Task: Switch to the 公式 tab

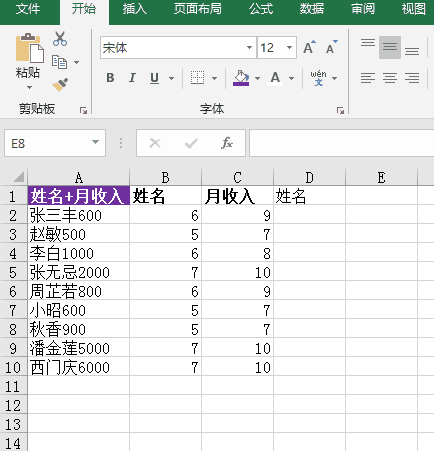Action: click(x=261, y=9)
